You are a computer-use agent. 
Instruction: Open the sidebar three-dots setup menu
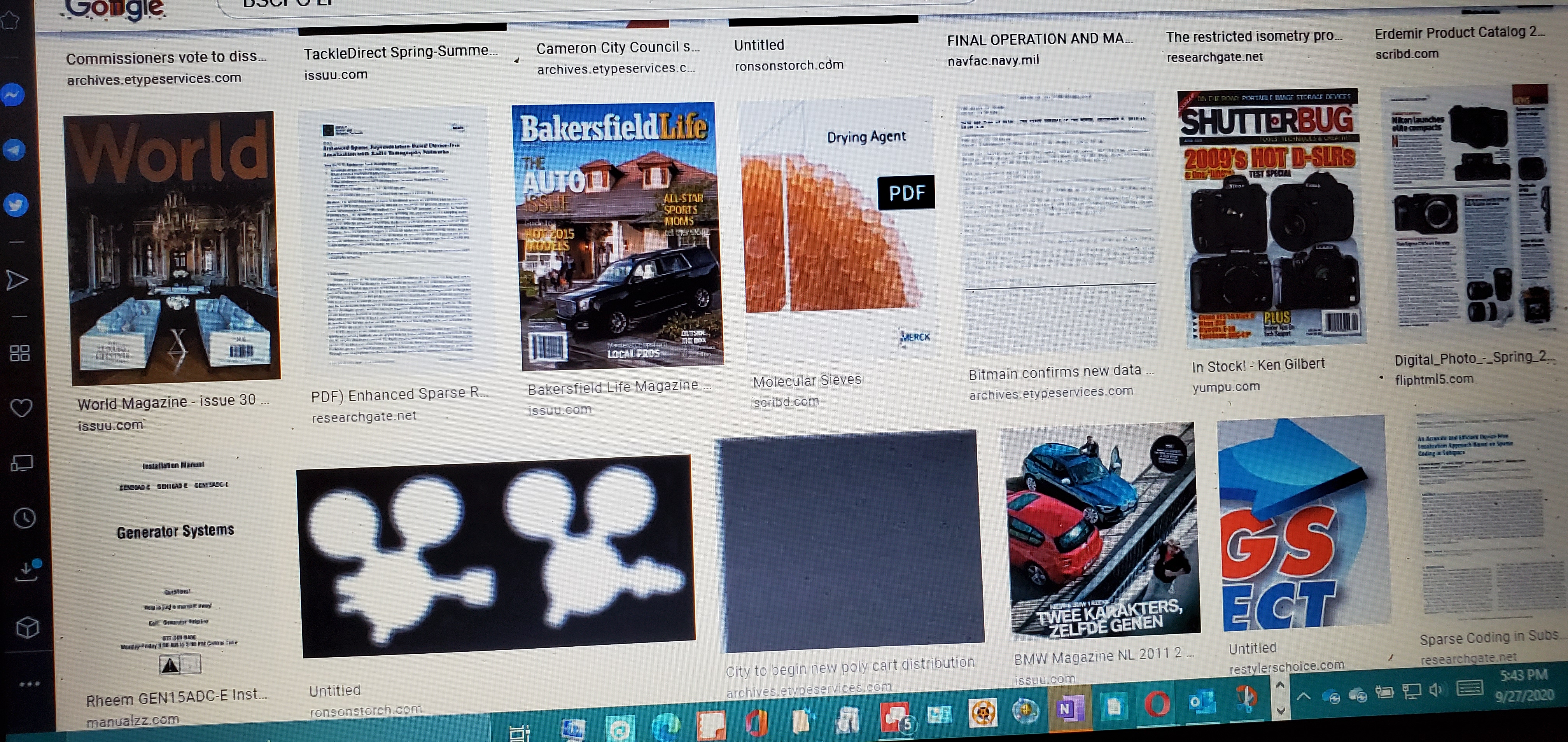(x=29, y=684)
